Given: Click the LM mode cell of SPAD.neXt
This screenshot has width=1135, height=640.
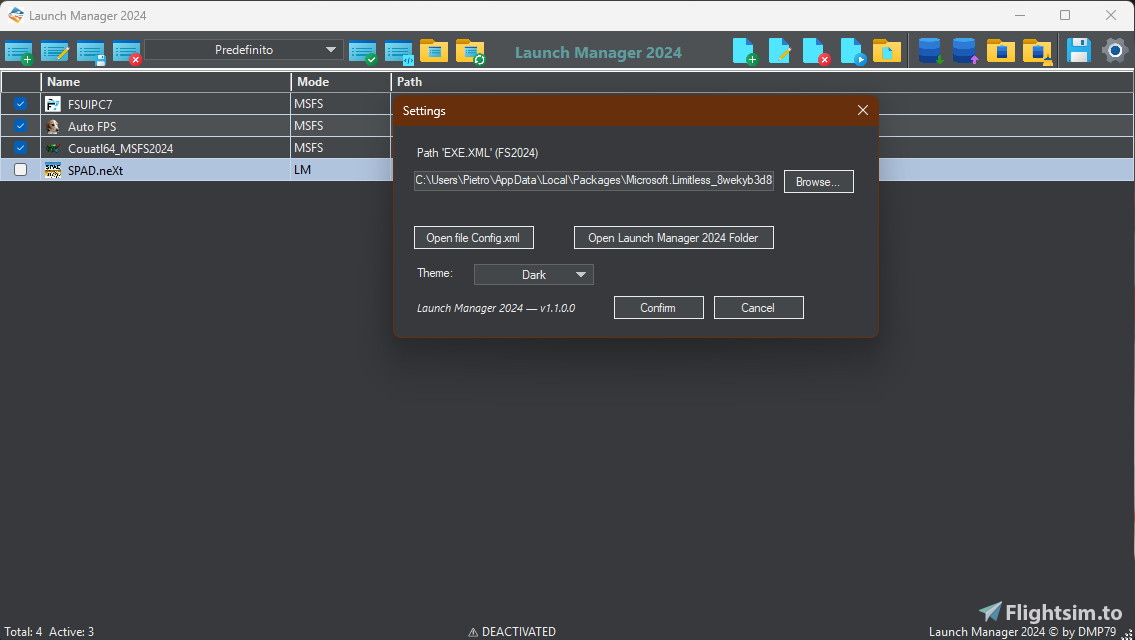Looking at the screenshot, I should (341, 170).
